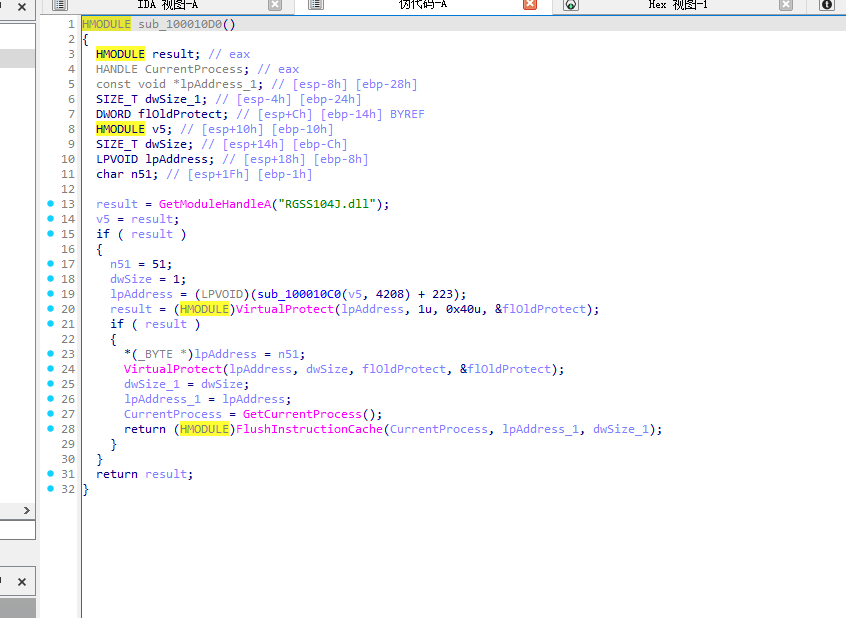The width and height of the screenshot is (846, 618).
Task: Close the top-left side panel
Action: pos(22,6)
